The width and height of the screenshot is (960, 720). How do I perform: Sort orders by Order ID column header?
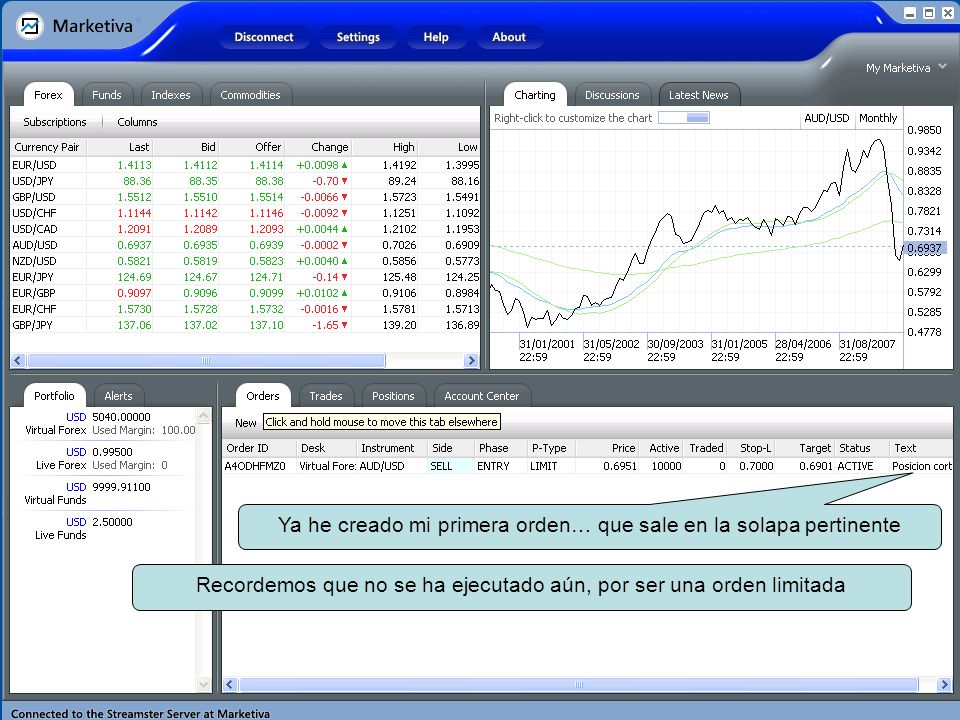(260, 448)
